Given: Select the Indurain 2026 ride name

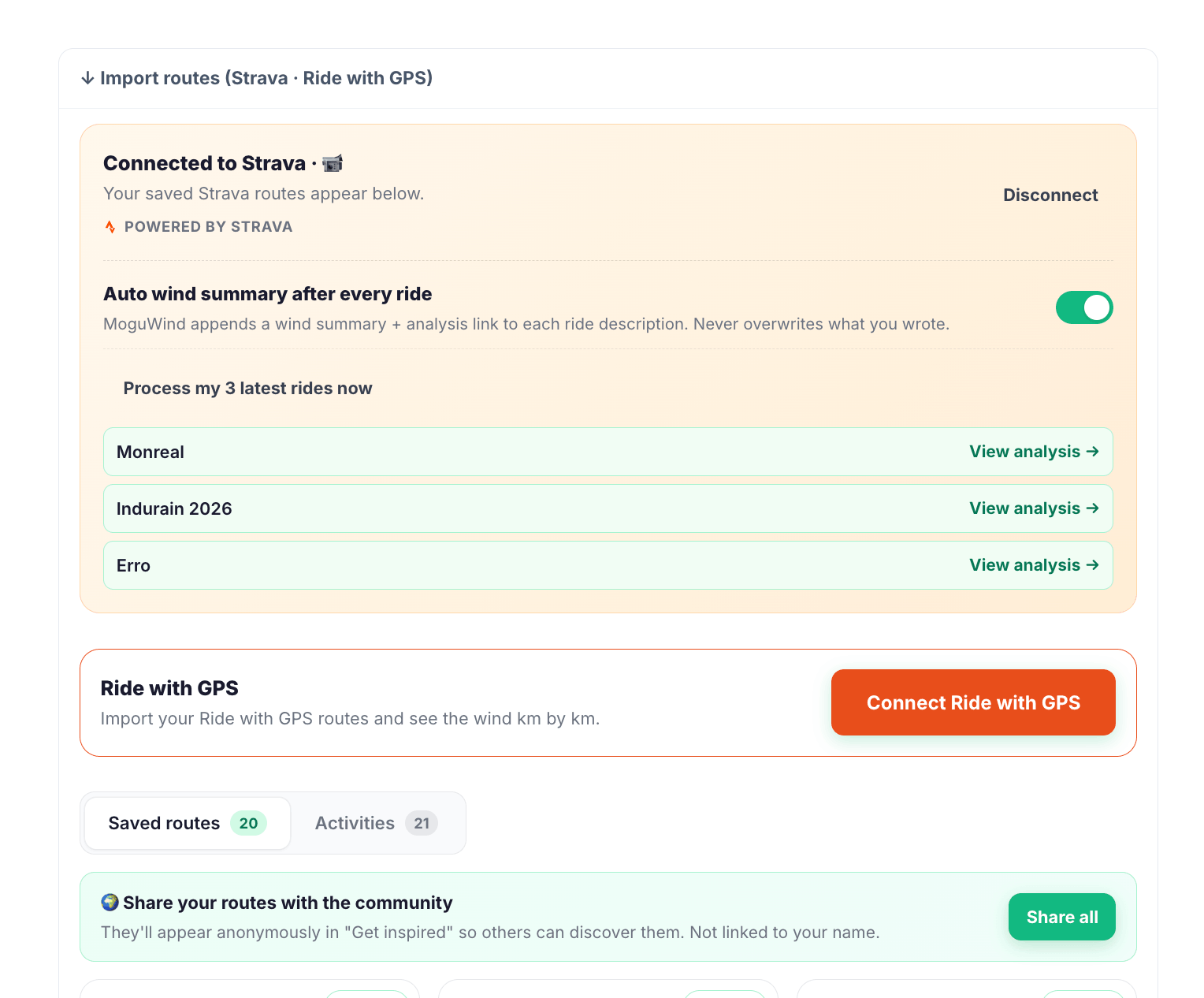Looking at the screenshot, I should [x=174, y=509].
